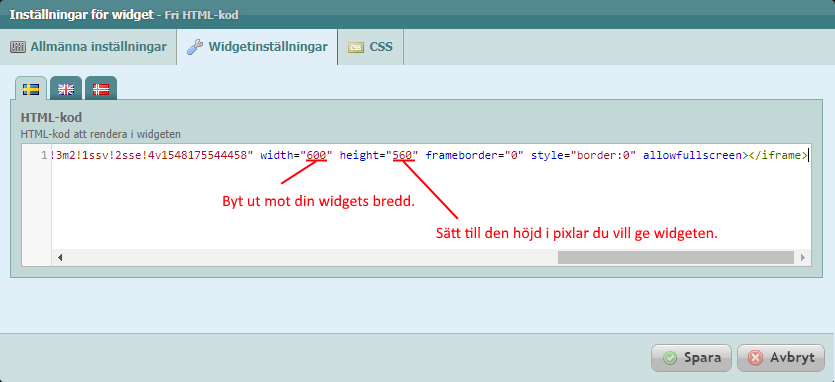
Task: Click the horizontal scrollbar right arrow
Action: coord(803,257)
